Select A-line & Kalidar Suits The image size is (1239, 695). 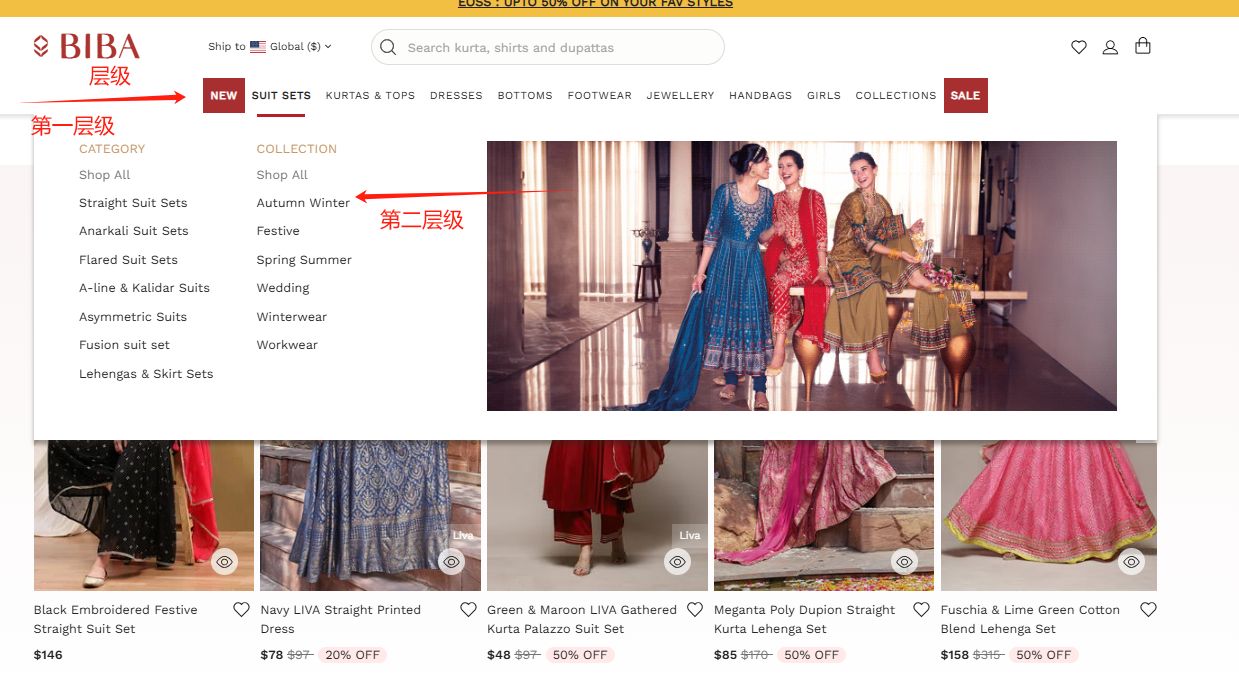[x=144, y=288]
